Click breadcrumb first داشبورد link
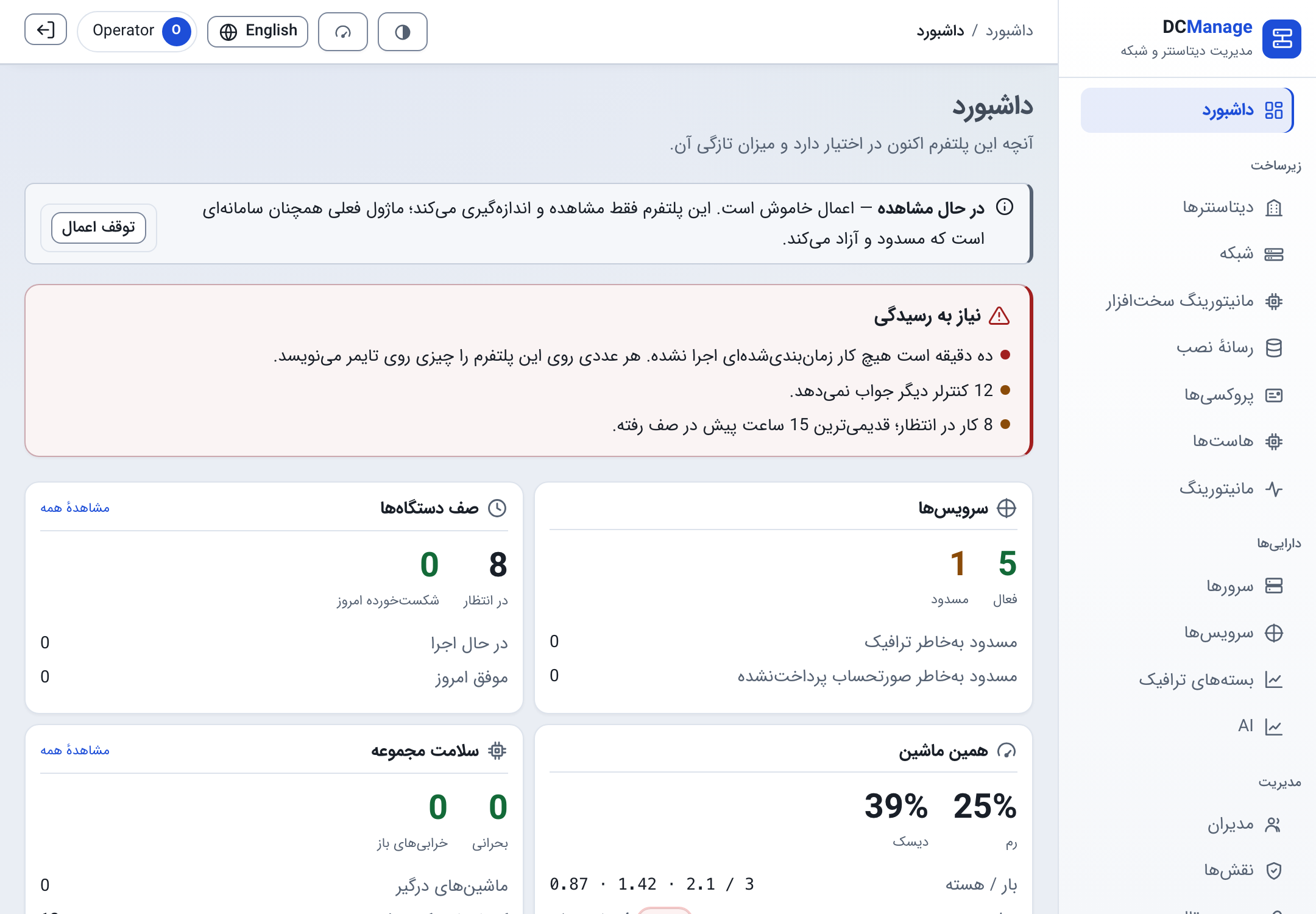Image resolution: width=1316 pixels, height=914 pixels. [1010, 30]
